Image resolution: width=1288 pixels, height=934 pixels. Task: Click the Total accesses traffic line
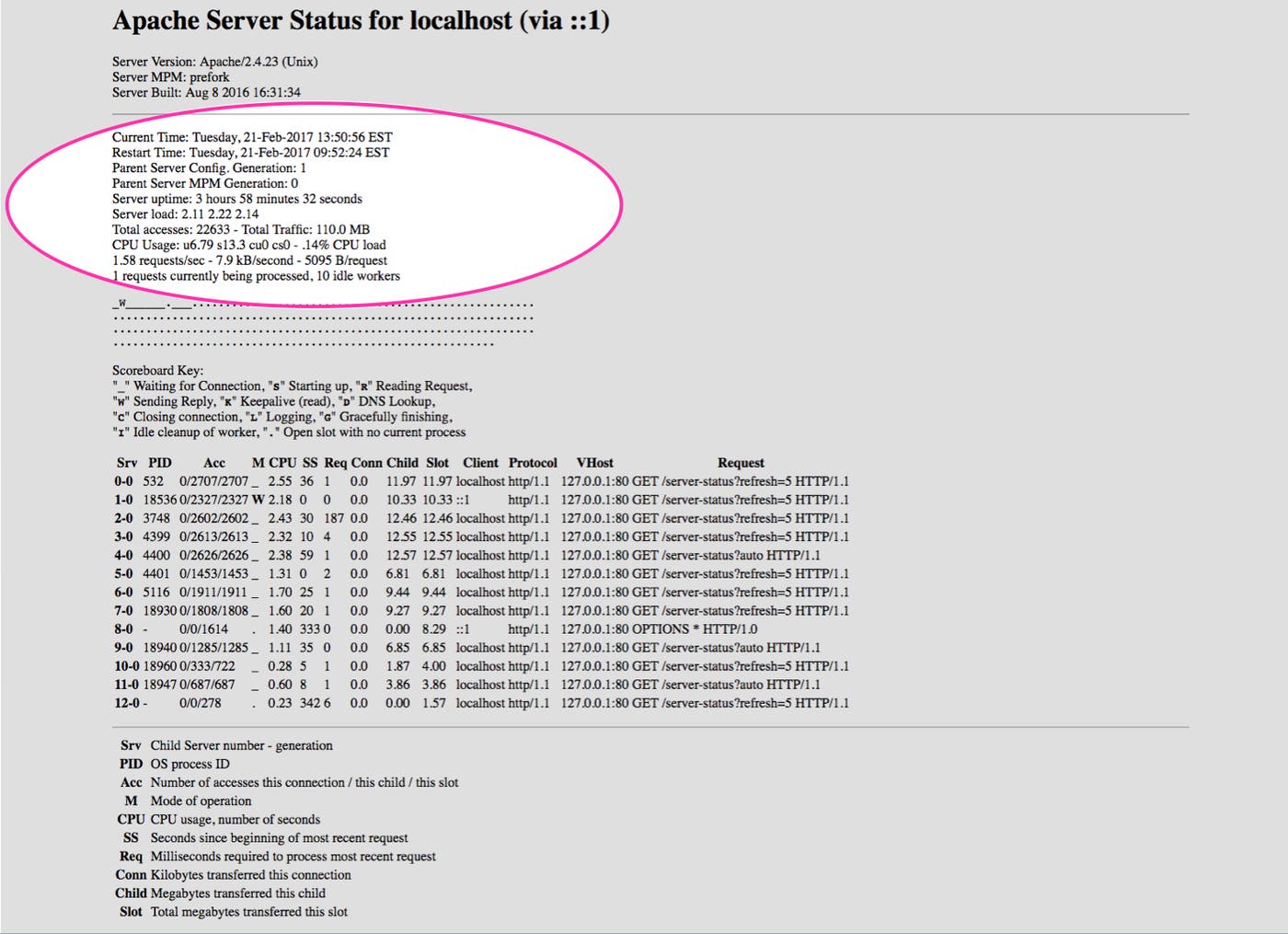[241, 229]
